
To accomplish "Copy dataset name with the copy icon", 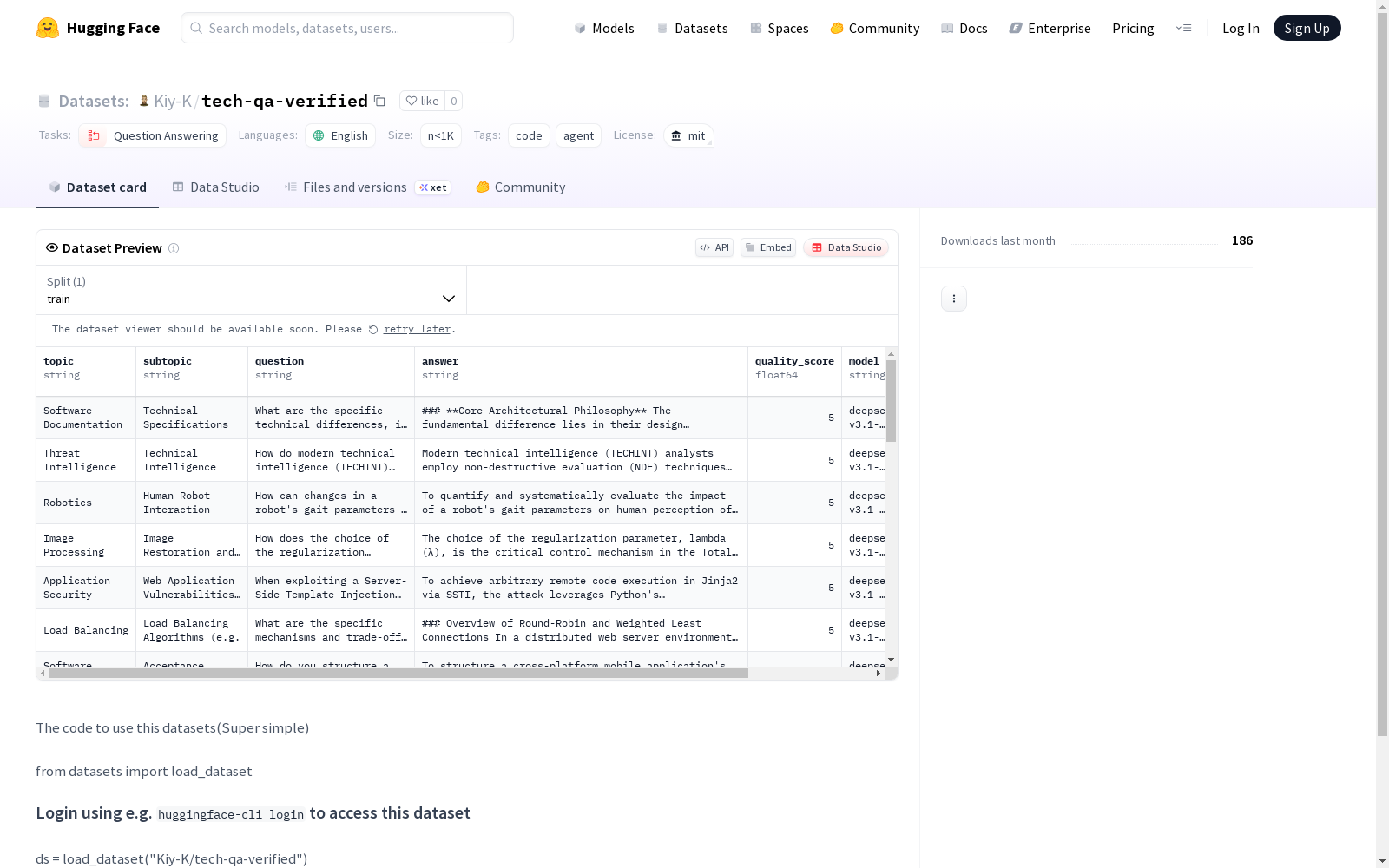I will 379,101.
